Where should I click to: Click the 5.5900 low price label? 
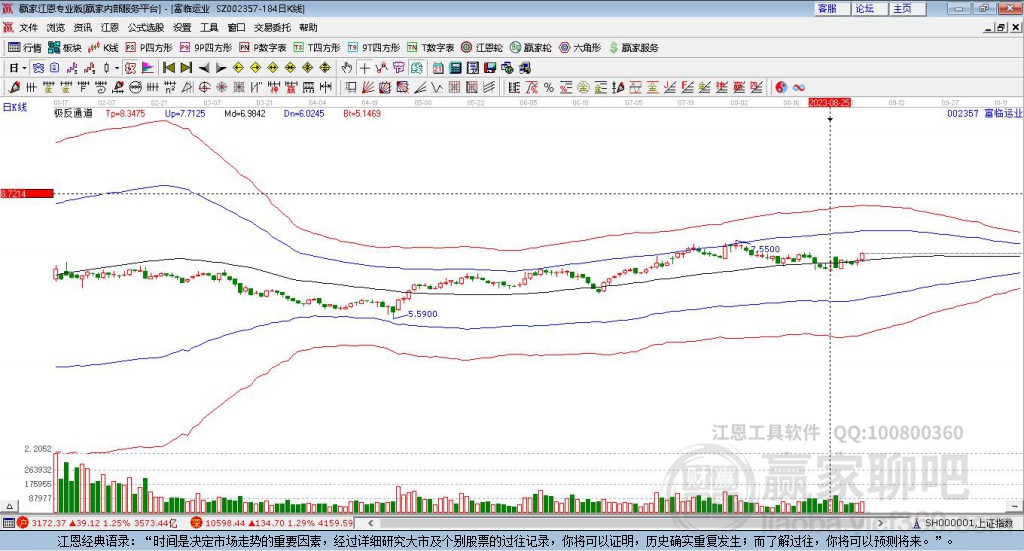423,314
